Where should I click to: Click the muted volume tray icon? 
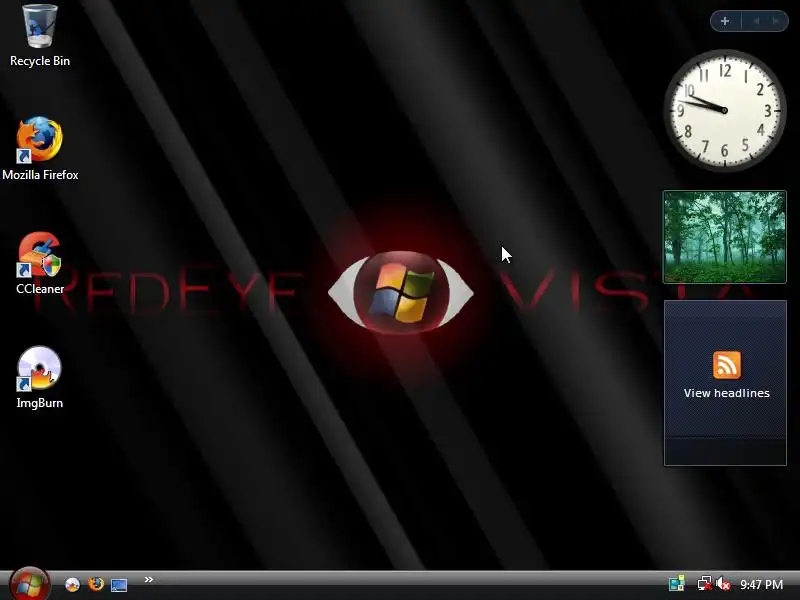coord(723,584)
